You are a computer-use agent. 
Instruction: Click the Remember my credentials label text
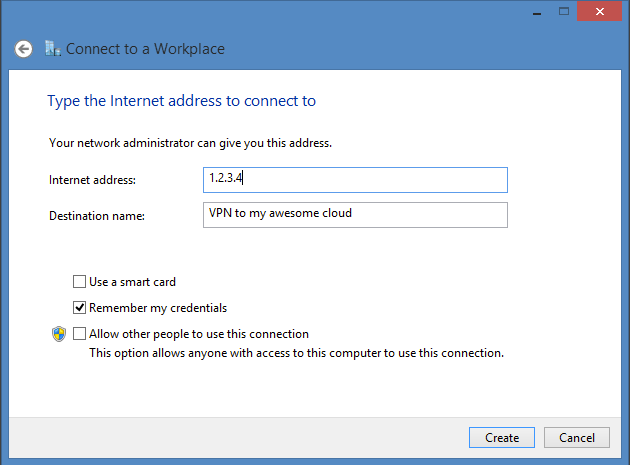click(x=158, y=308)
